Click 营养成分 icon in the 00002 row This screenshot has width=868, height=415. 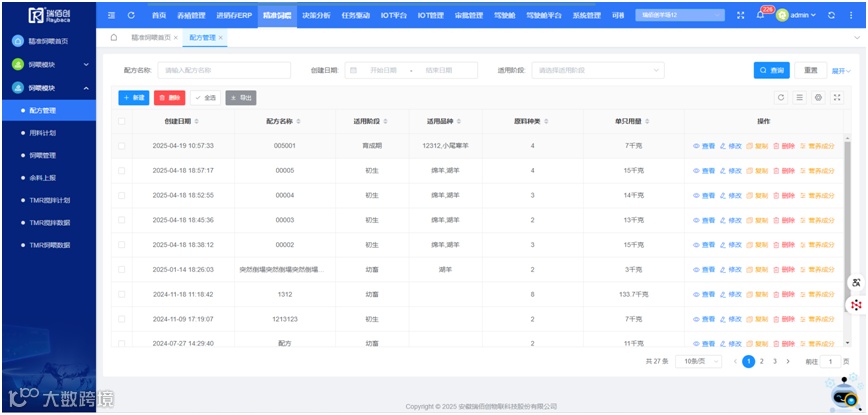pyautogui.click(x=803, y=245)
